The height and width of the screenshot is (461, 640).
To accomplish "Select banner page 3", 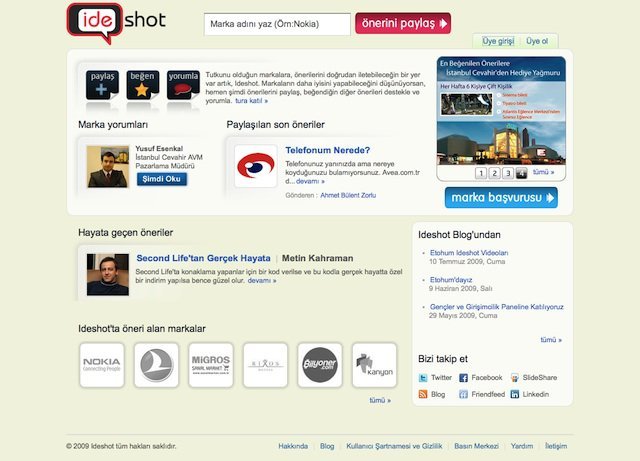I will click(508, 173).
